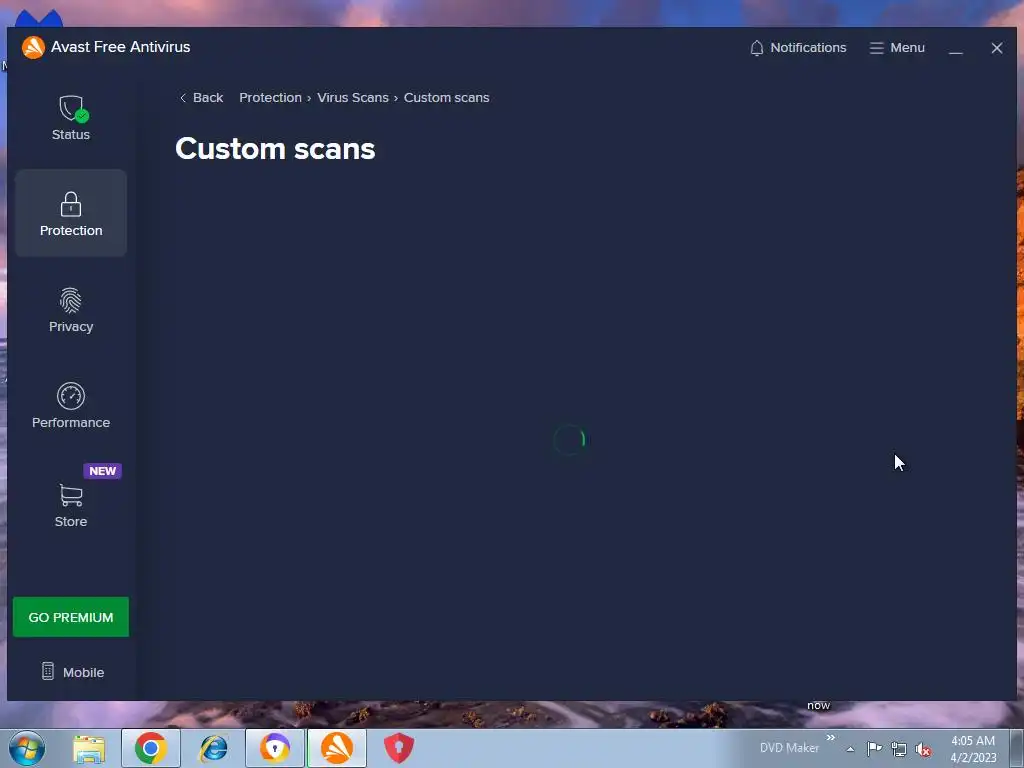Click the Custom scans page heading
Viewport: 1024px width, 768px height.
pyautogui.click(x=275, y=149)
